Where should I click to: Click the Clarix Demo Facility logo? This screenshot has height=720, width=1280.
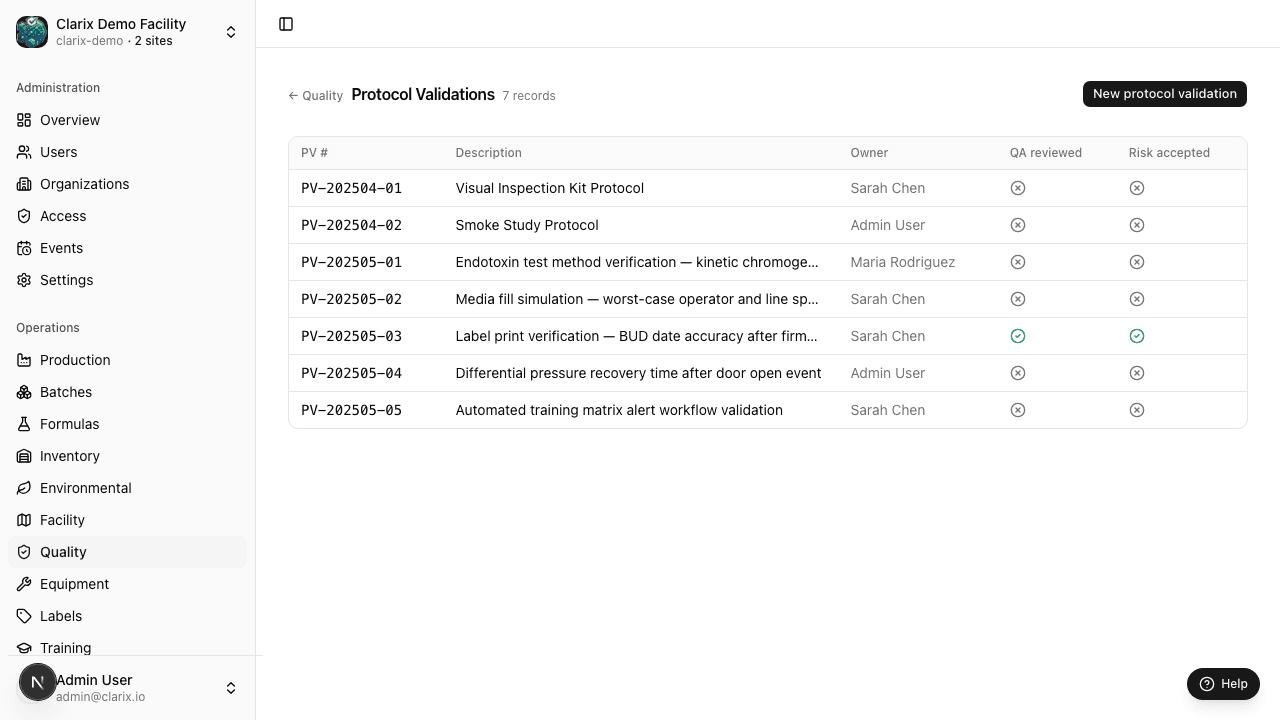coord(32,32)
